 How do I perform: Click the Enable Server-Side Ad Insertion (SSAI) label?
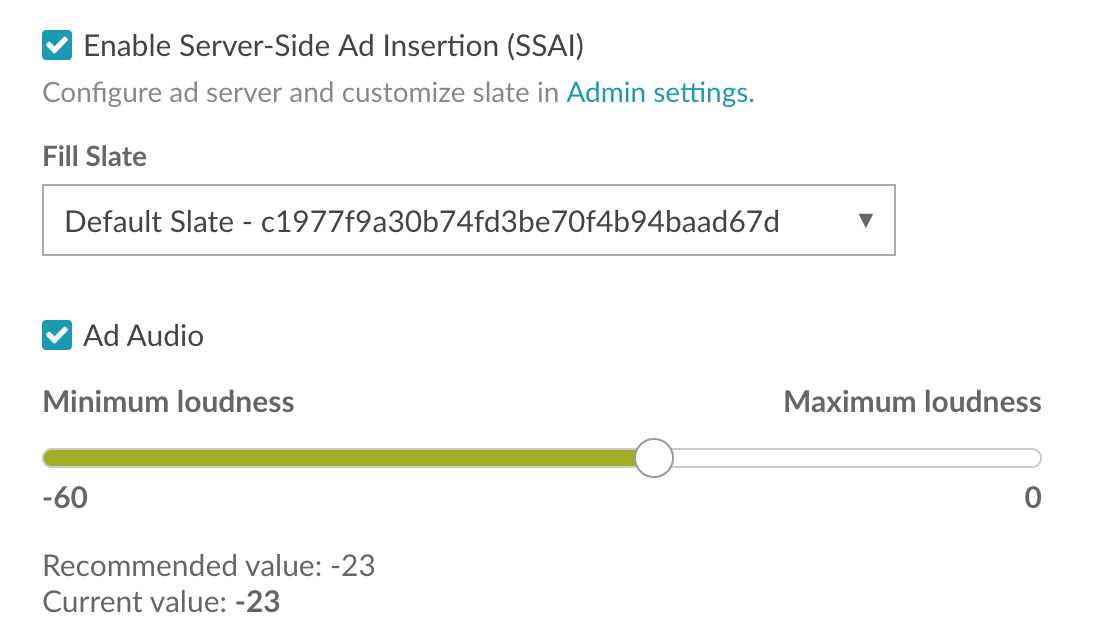coord(333,46)
